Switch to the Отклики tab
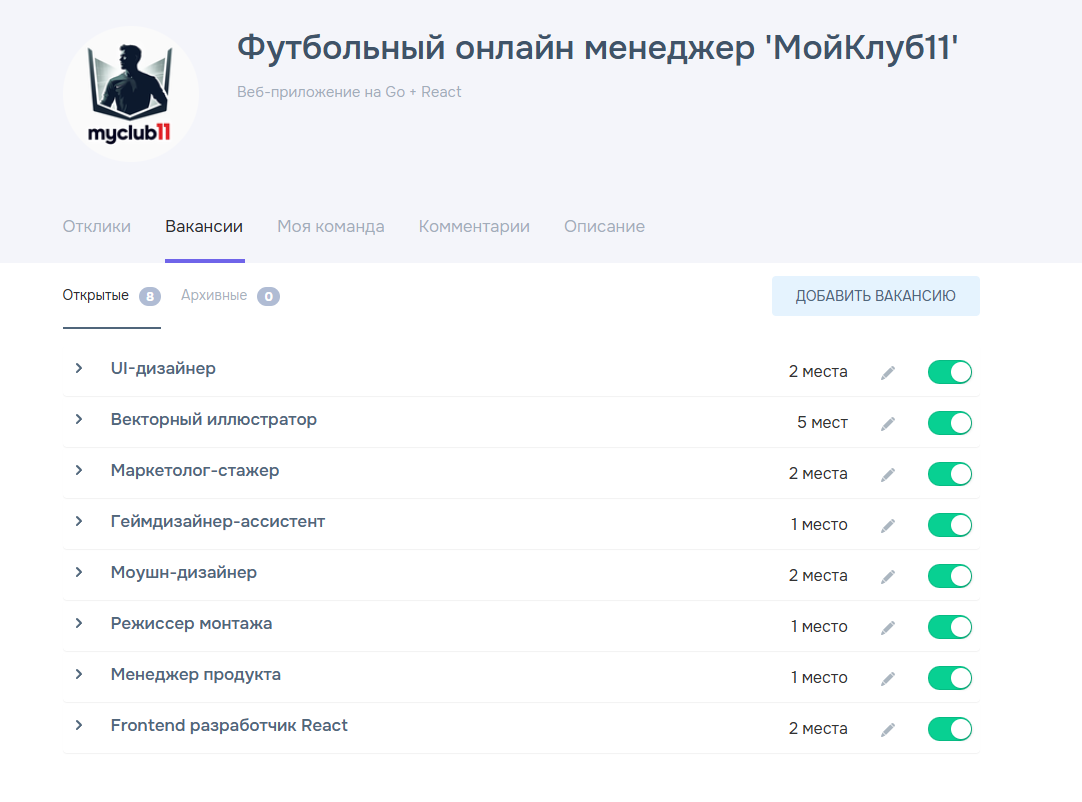The width and height of the screenshot is (1082, 802). tap(97, 226)
